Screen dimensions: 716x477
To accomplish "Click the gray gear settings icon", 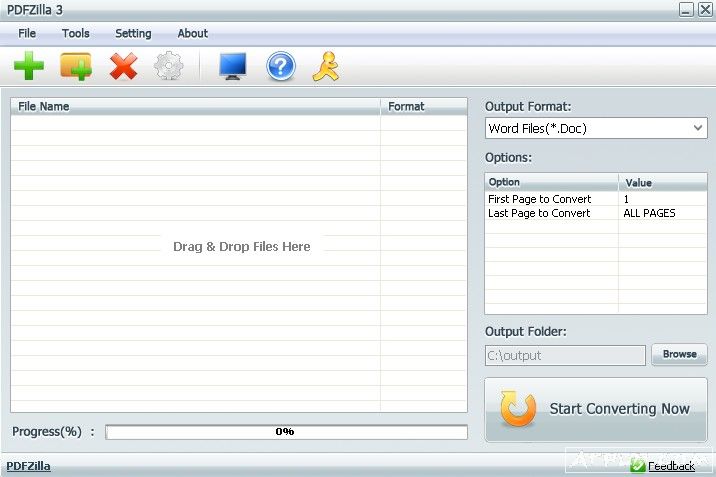I will pyautogui.click(x=168, y=67).
